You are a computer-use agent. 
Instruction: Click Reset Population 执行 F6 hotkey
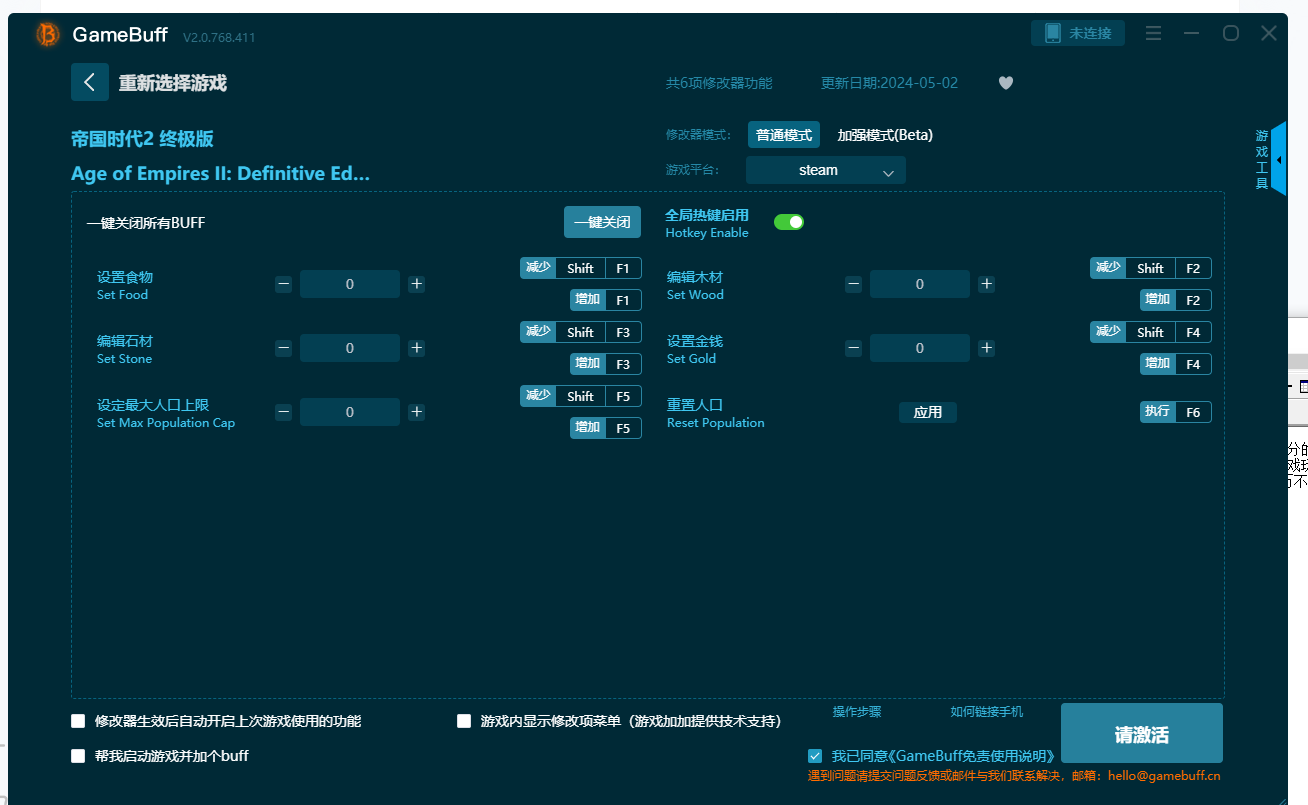click(1176, 412)
